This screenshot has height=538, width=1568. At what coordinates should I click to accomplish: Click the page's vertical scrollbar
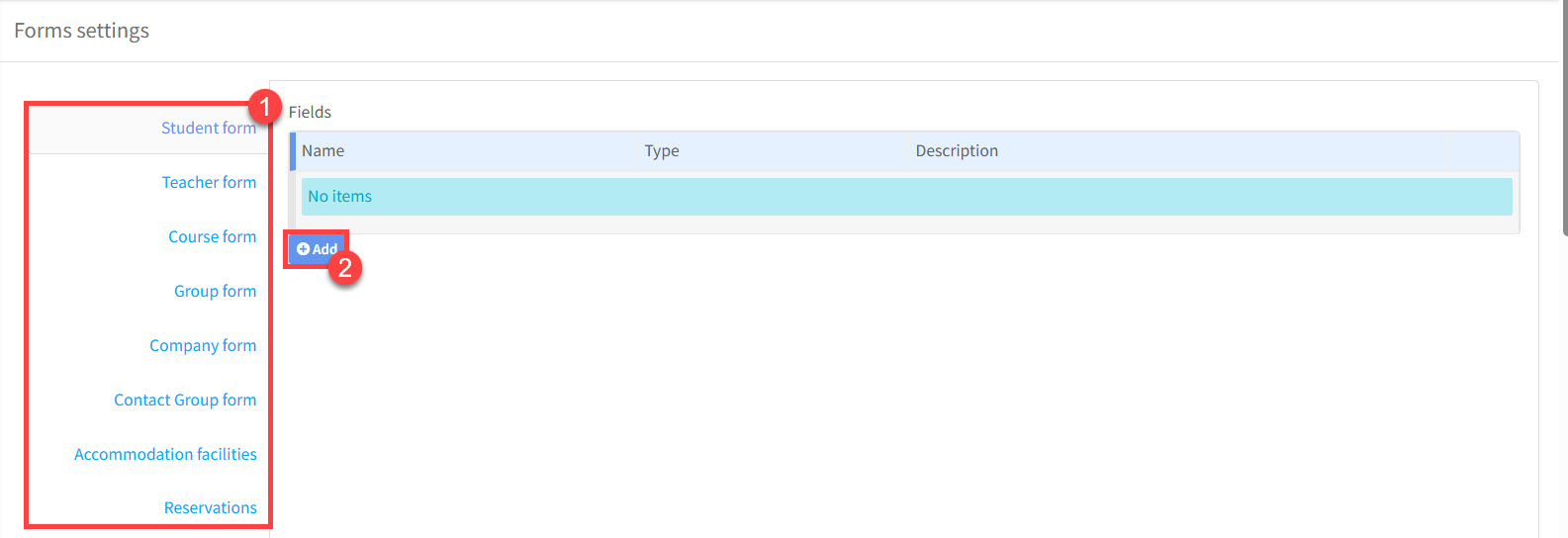1563,119
